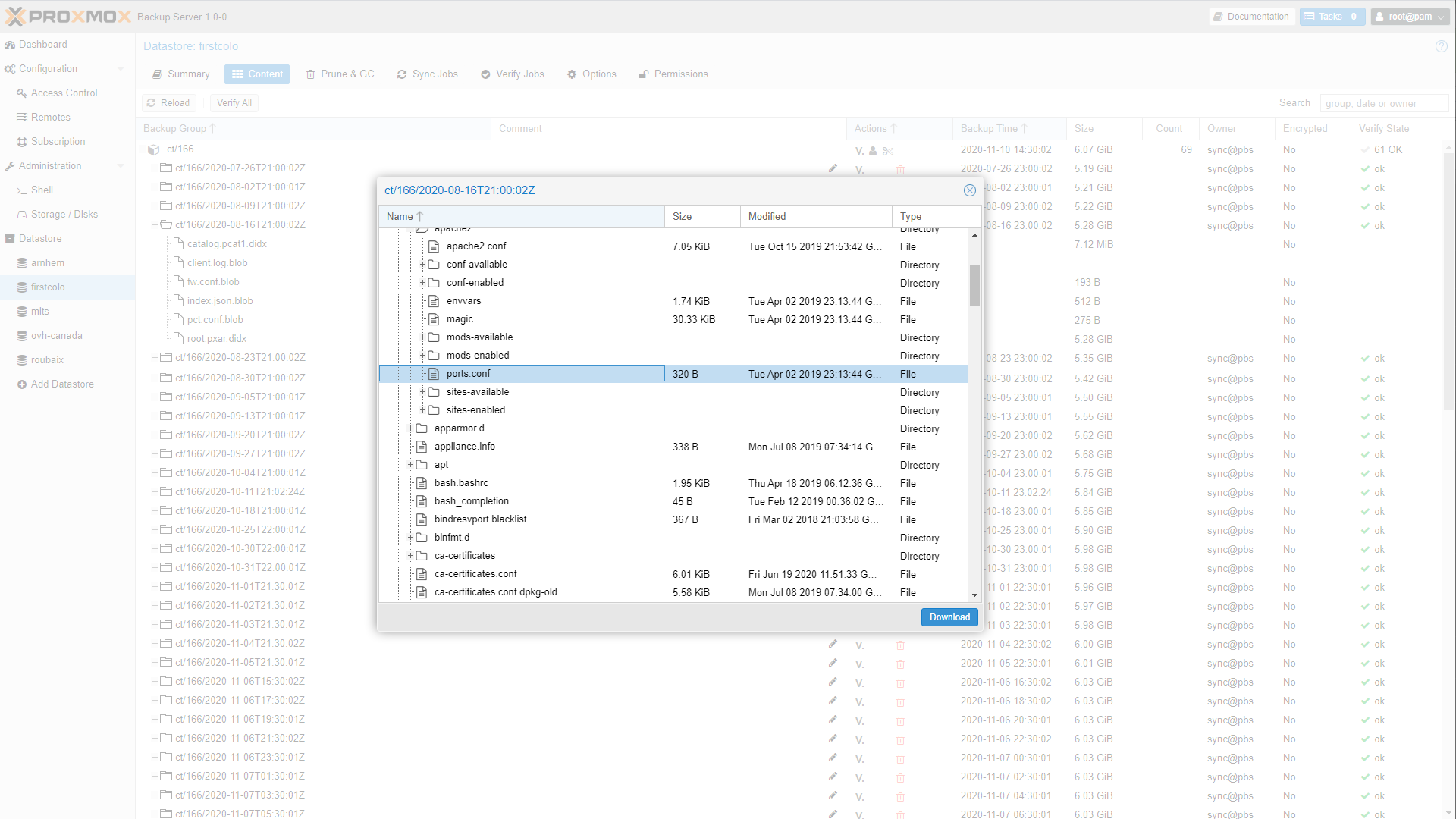Open help via the question mark icon
This screenshot has height=819, width=1456.
pyautogui.click(x=1440, y=46)
